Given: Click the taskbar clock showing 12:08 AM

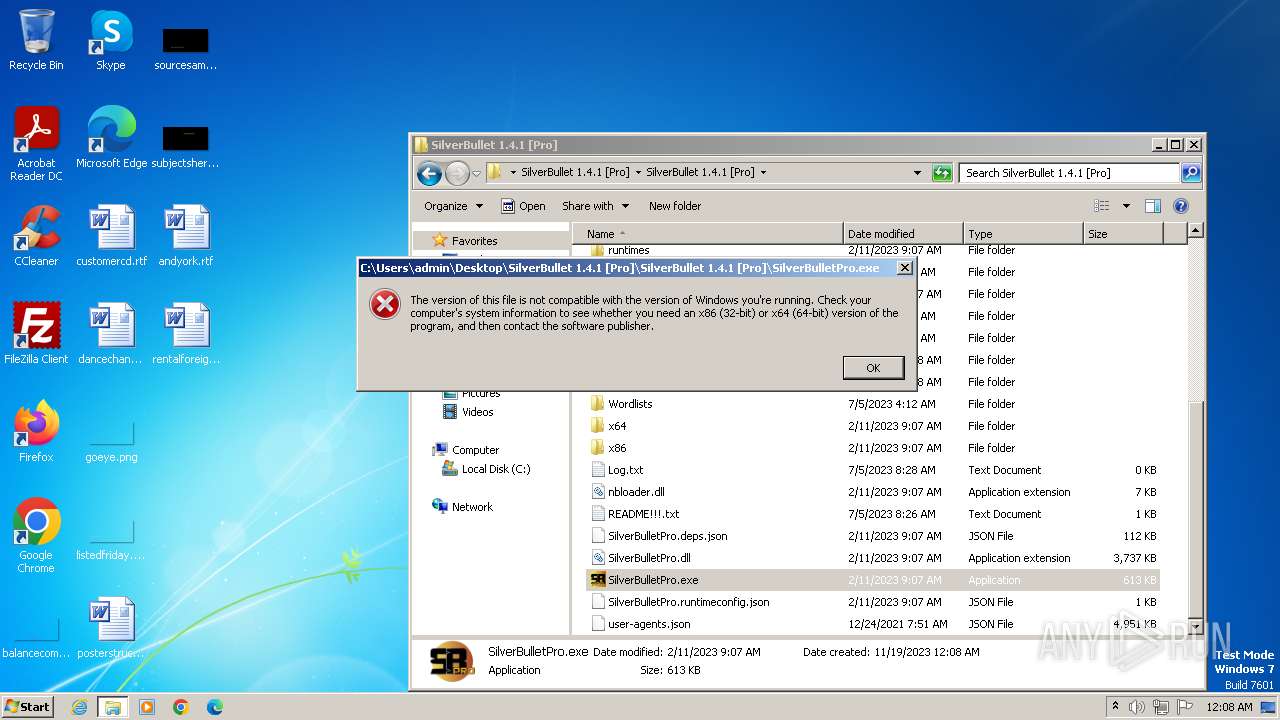Looking at the screenshot, I should [1229, 707].
